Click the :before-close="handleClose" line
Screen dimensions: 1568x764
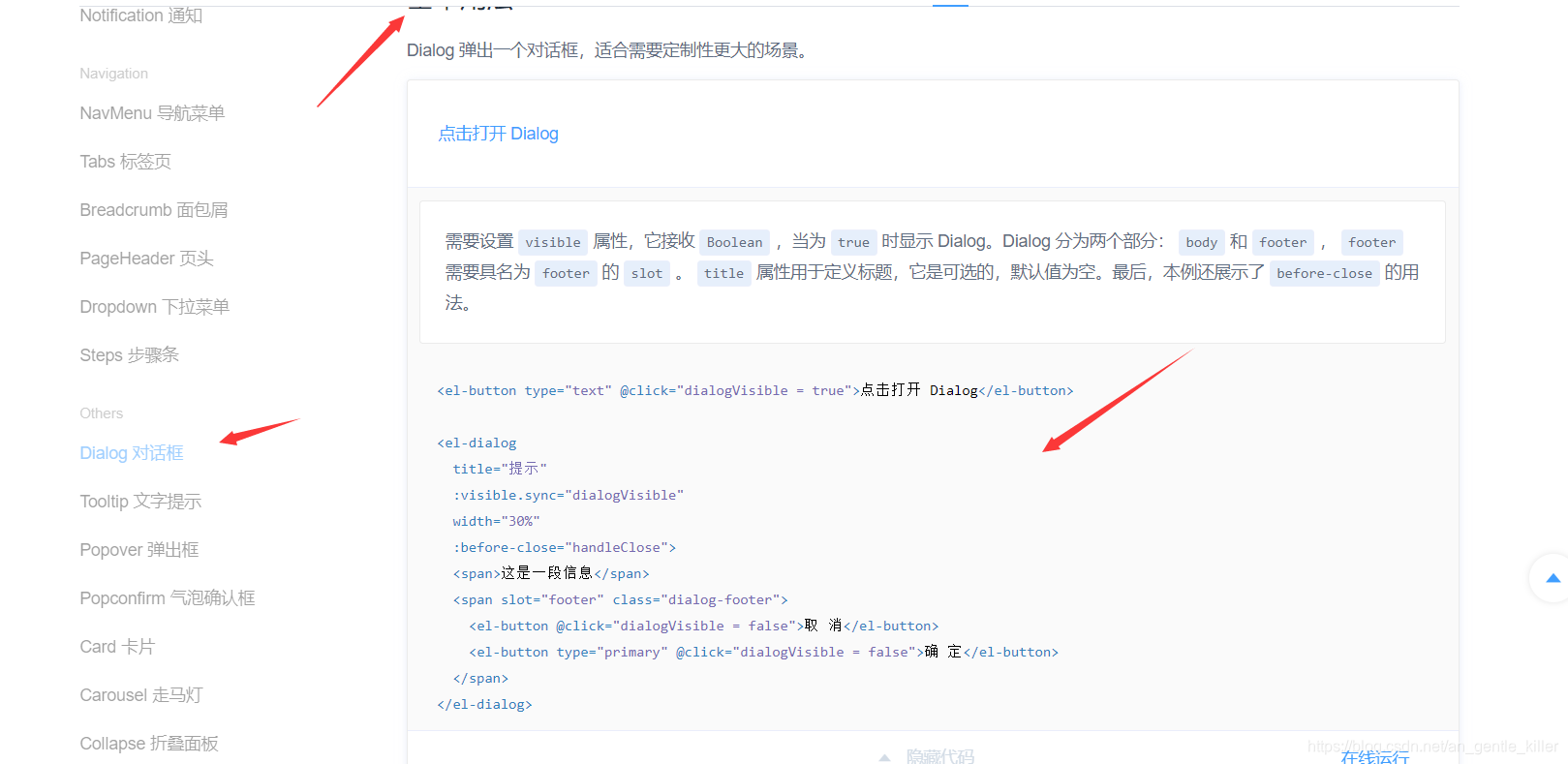point(565,547)
